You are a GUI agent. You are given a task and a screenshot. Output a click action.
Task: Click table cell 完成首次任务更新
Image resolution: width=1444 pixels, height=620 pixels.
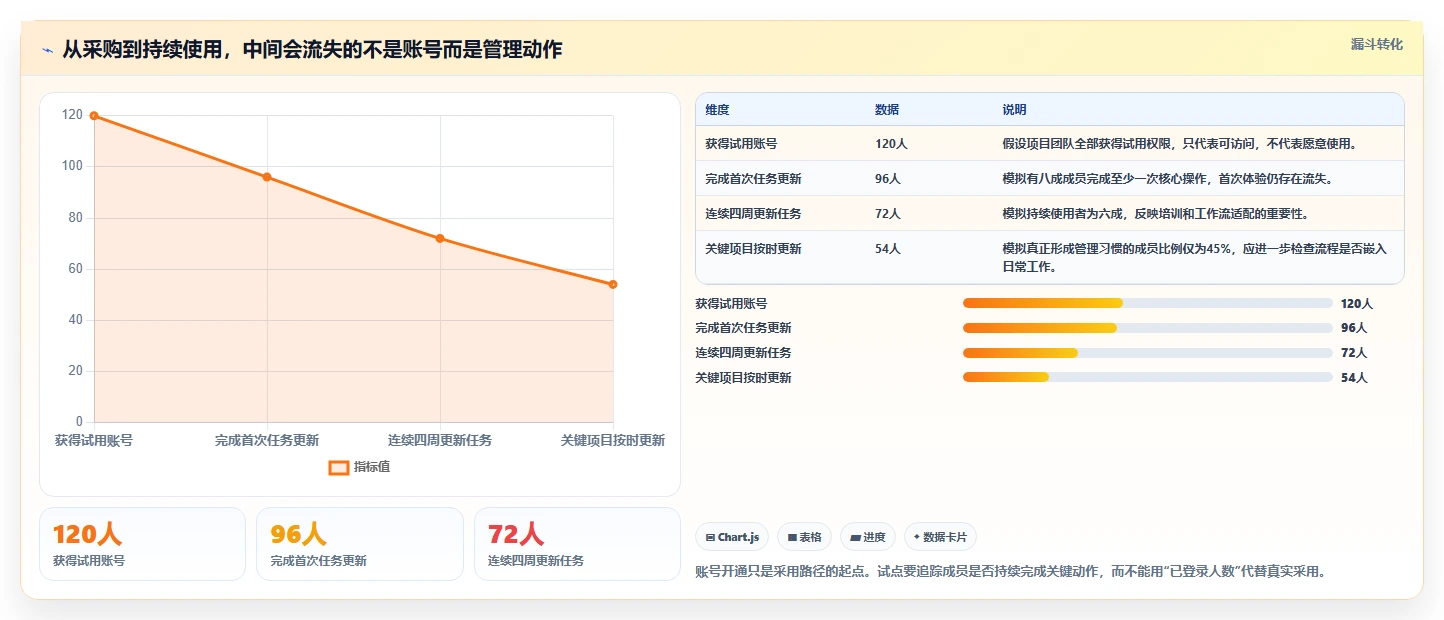[x=753, y=179]
